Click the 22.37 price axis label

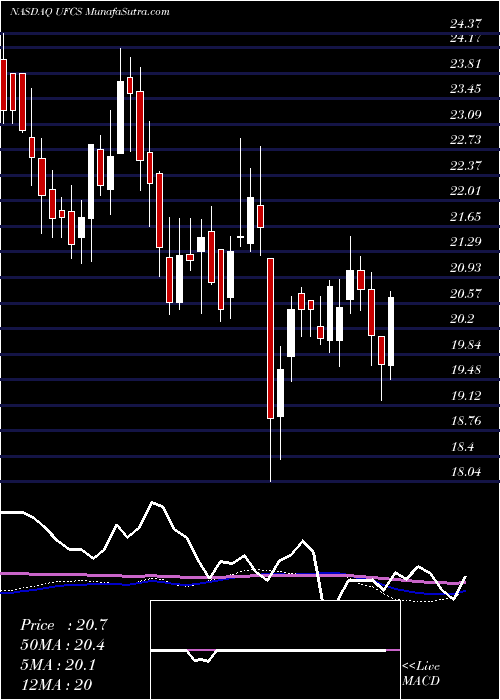pyautogui.click(x=465, y=166)
